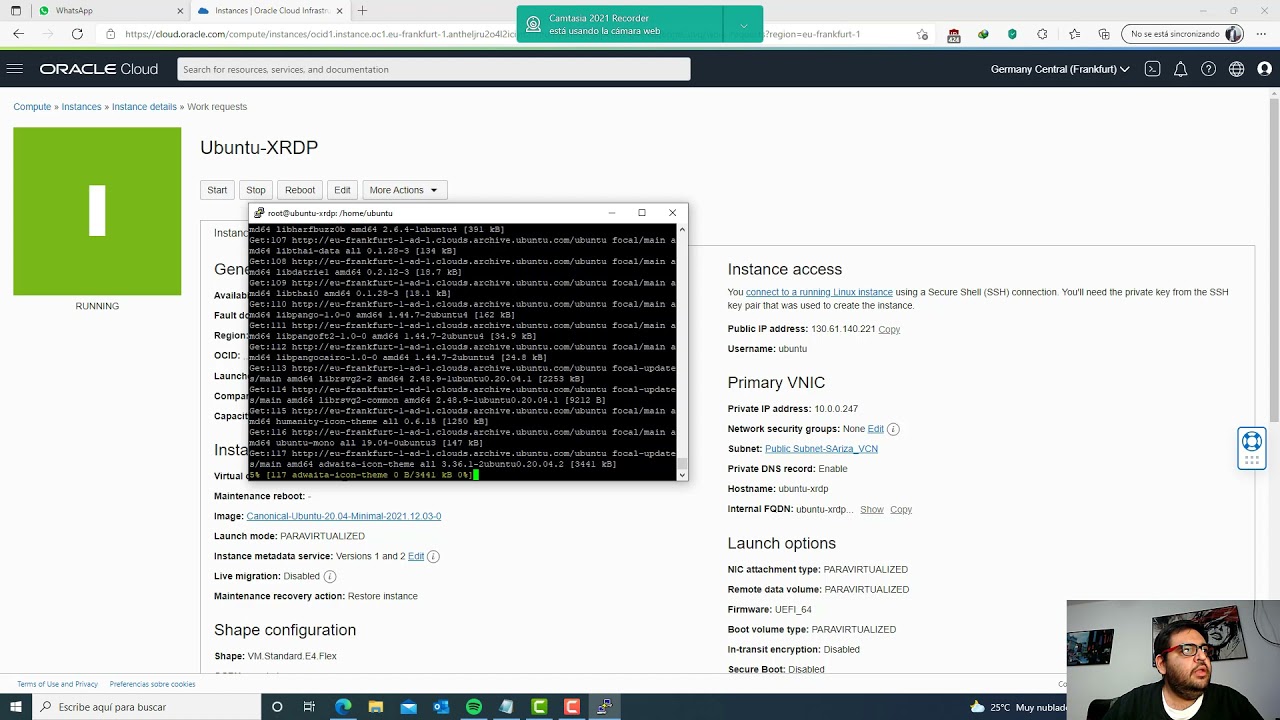Open the Camtasia green C taskbar icon

pos(539,707)
